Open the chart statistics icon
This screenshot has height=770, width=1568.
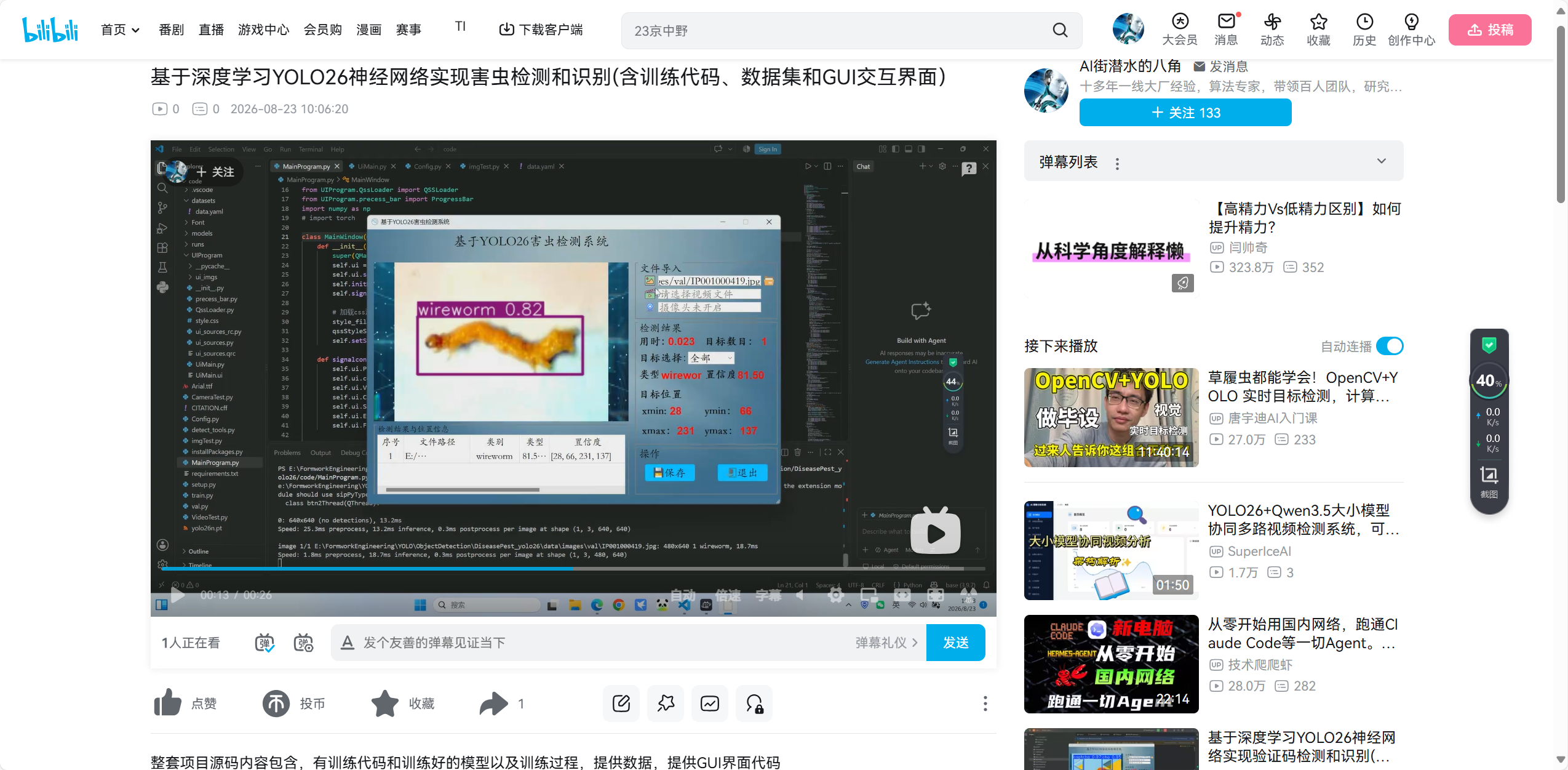coord(710,703)
